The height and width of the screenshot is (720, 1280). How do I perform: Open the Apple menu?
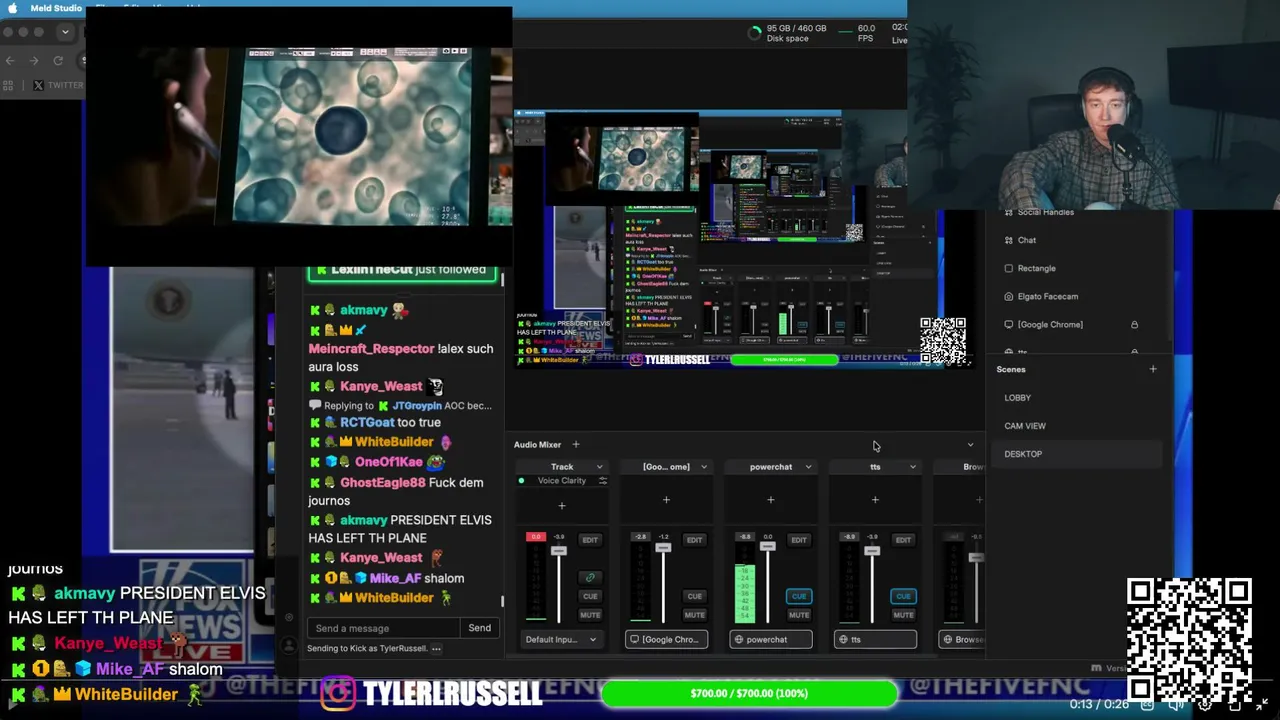click(12, 8)
